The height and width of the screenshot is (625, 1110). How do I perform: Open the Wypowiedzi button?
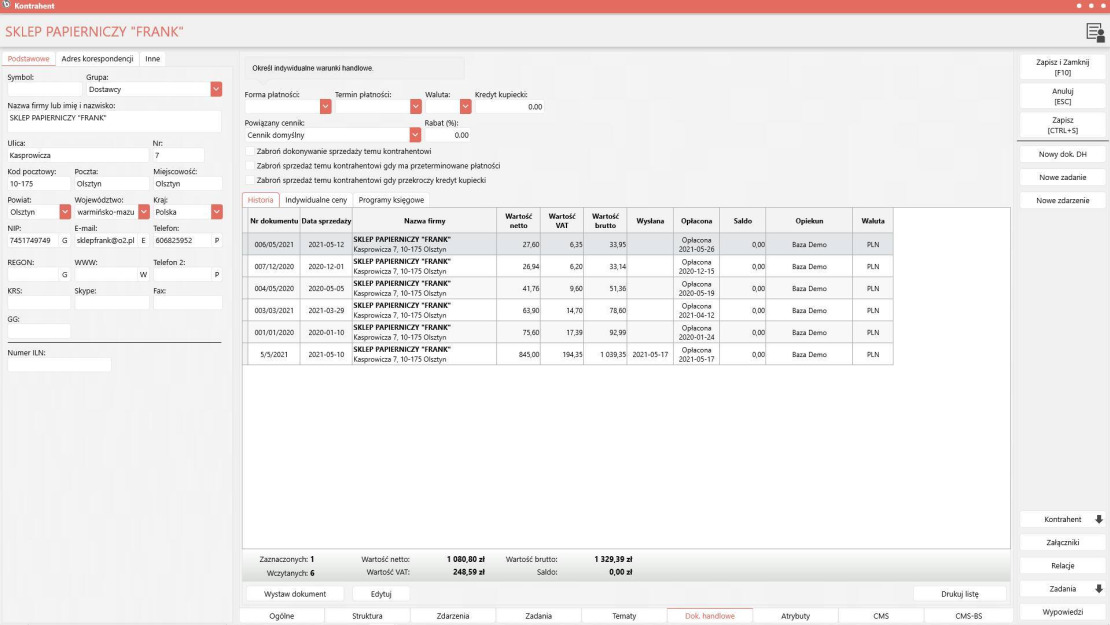1063,612
